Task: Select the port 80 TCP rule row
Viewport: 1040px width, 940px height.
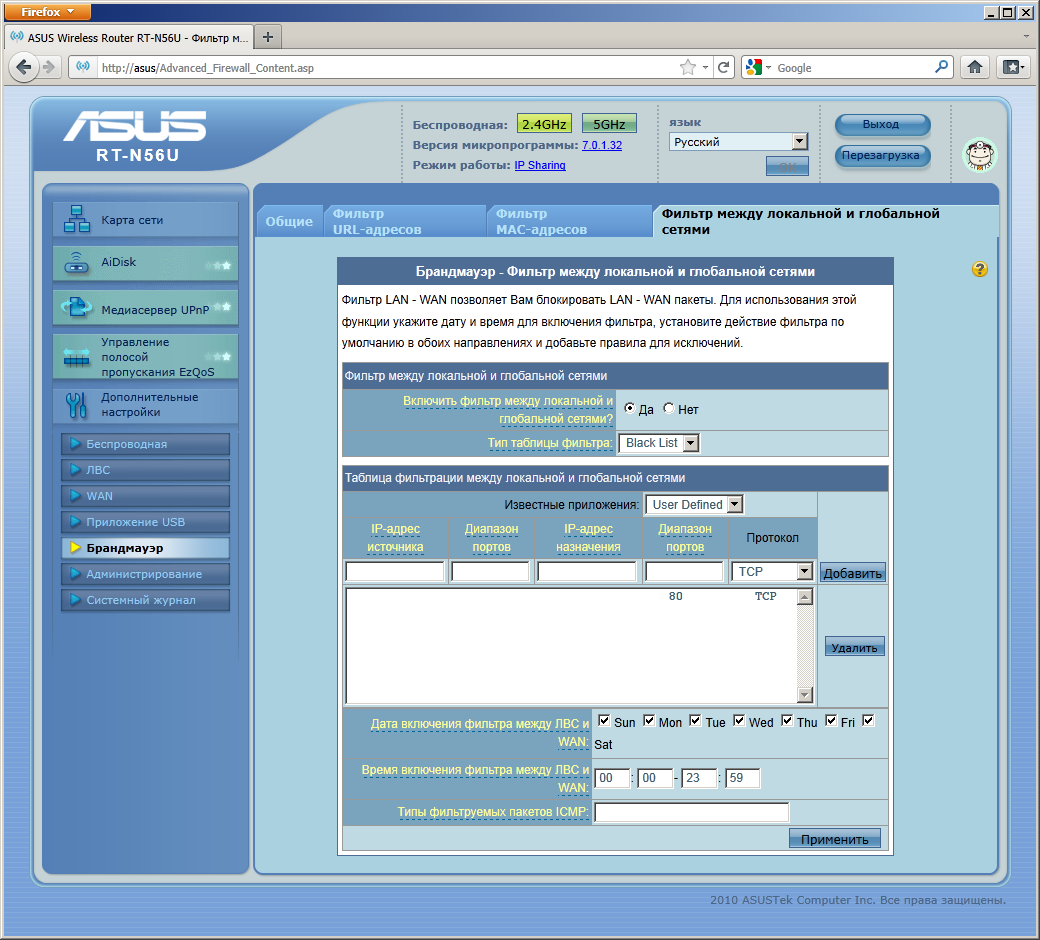Action: pos(572,596)
